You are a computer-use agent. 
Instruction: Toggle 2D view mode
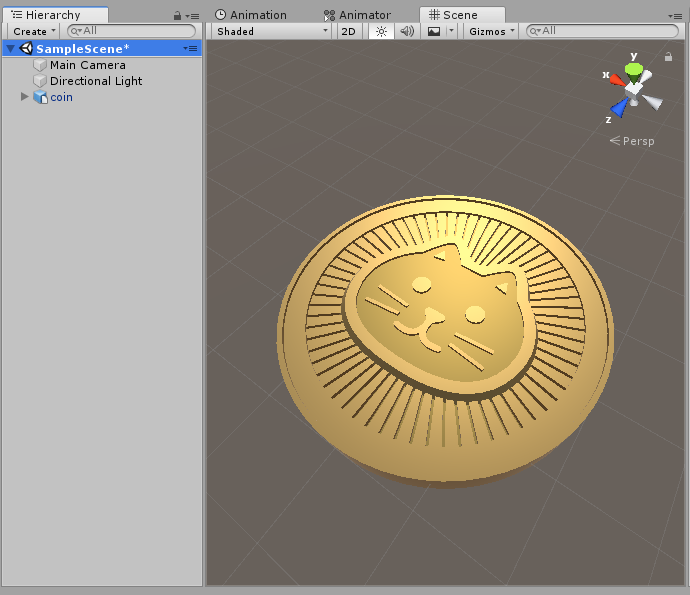(349, 31)
